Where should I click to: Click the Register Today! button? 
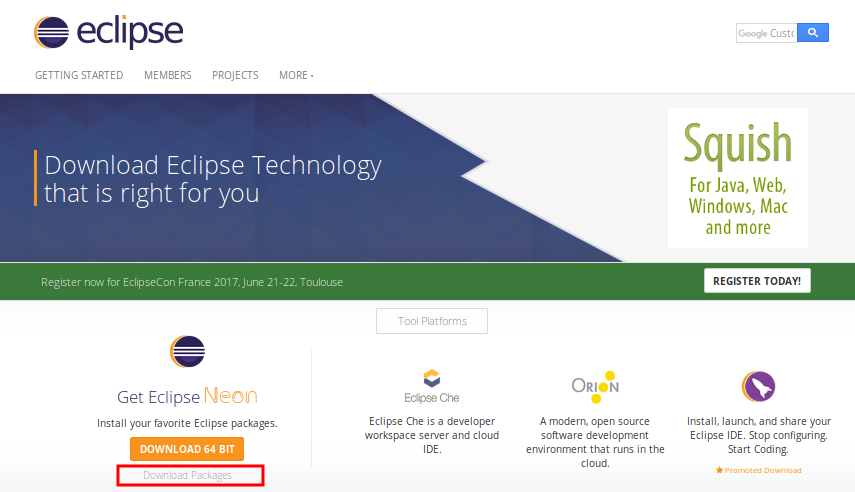(757, 281)
